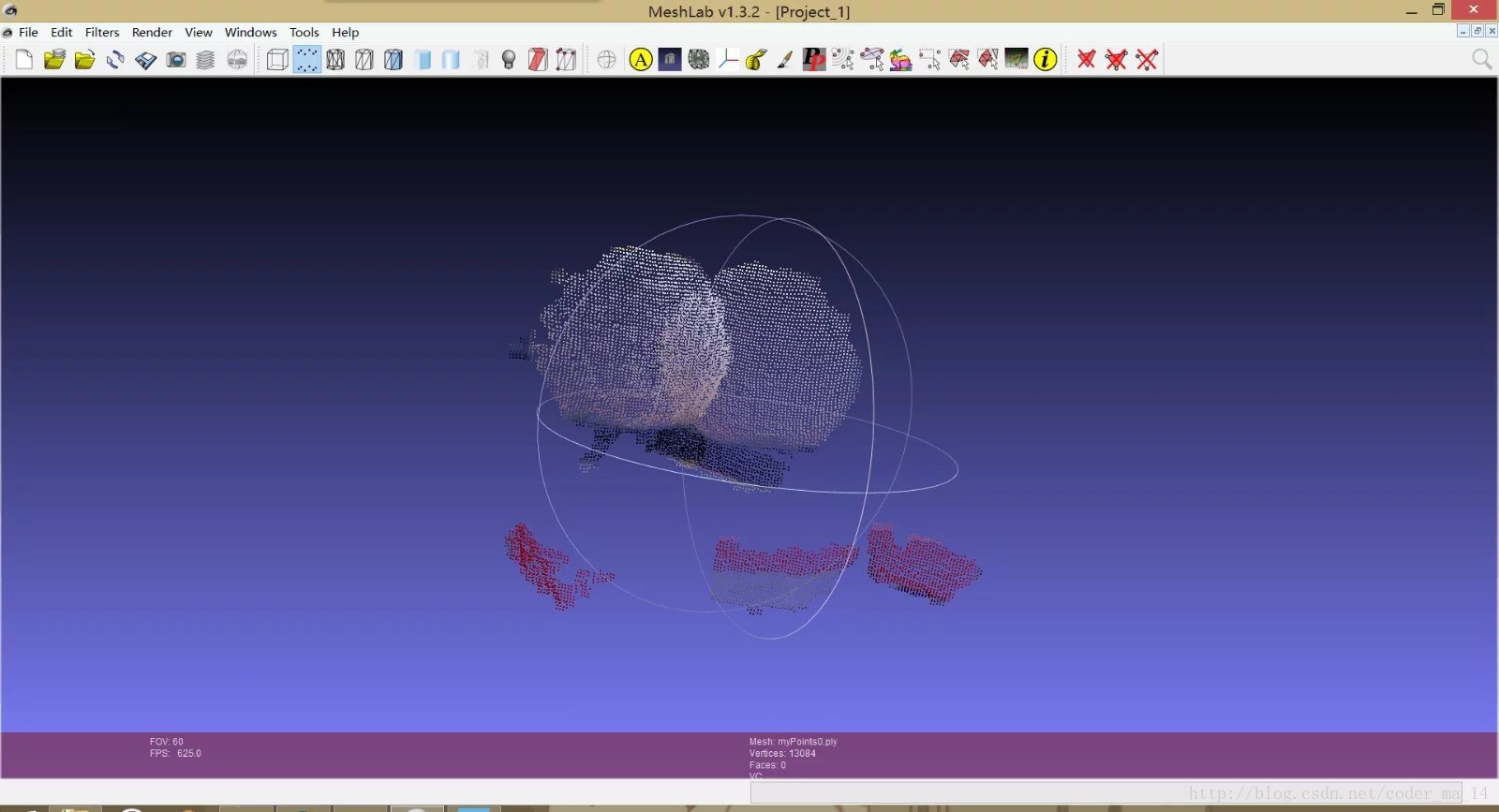1499x812 pixels.
Task: Select faces in rectangular region tool
Action: 959,60
